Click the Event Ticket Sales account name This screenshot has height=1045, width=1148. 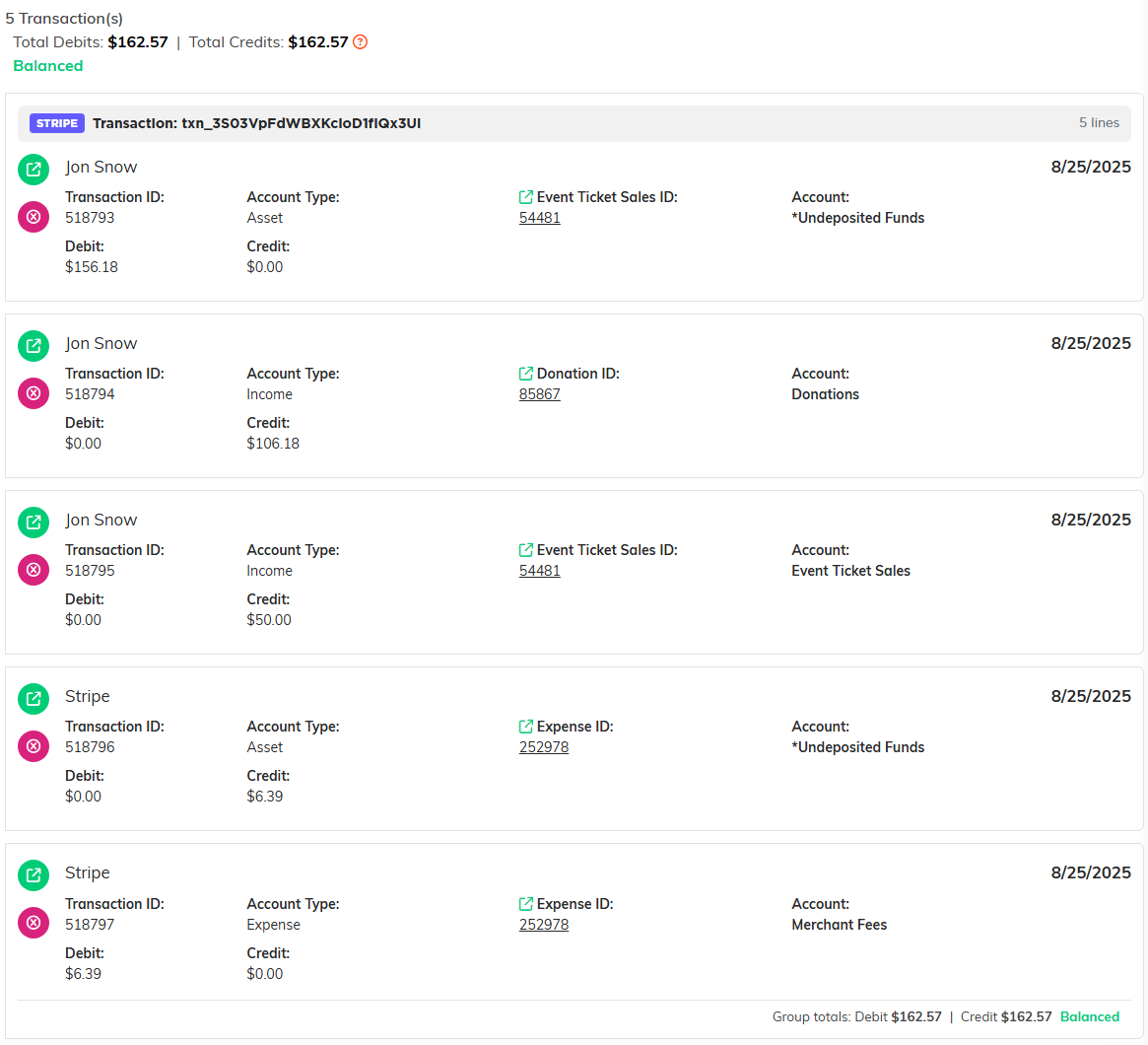point(850,571)
